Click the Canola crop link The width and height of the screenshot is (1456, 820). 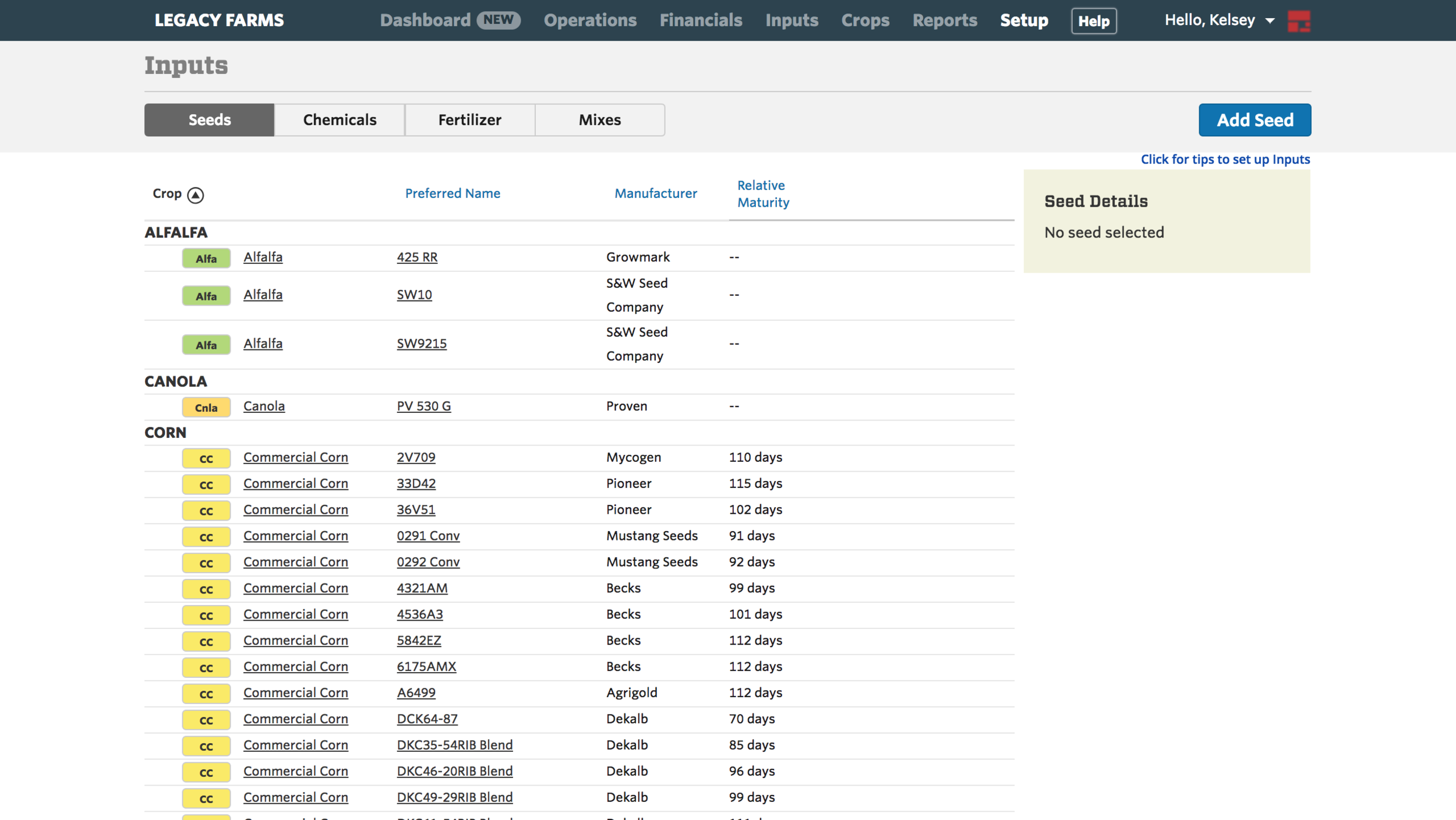pyautogui.click(x=264, y=407)
